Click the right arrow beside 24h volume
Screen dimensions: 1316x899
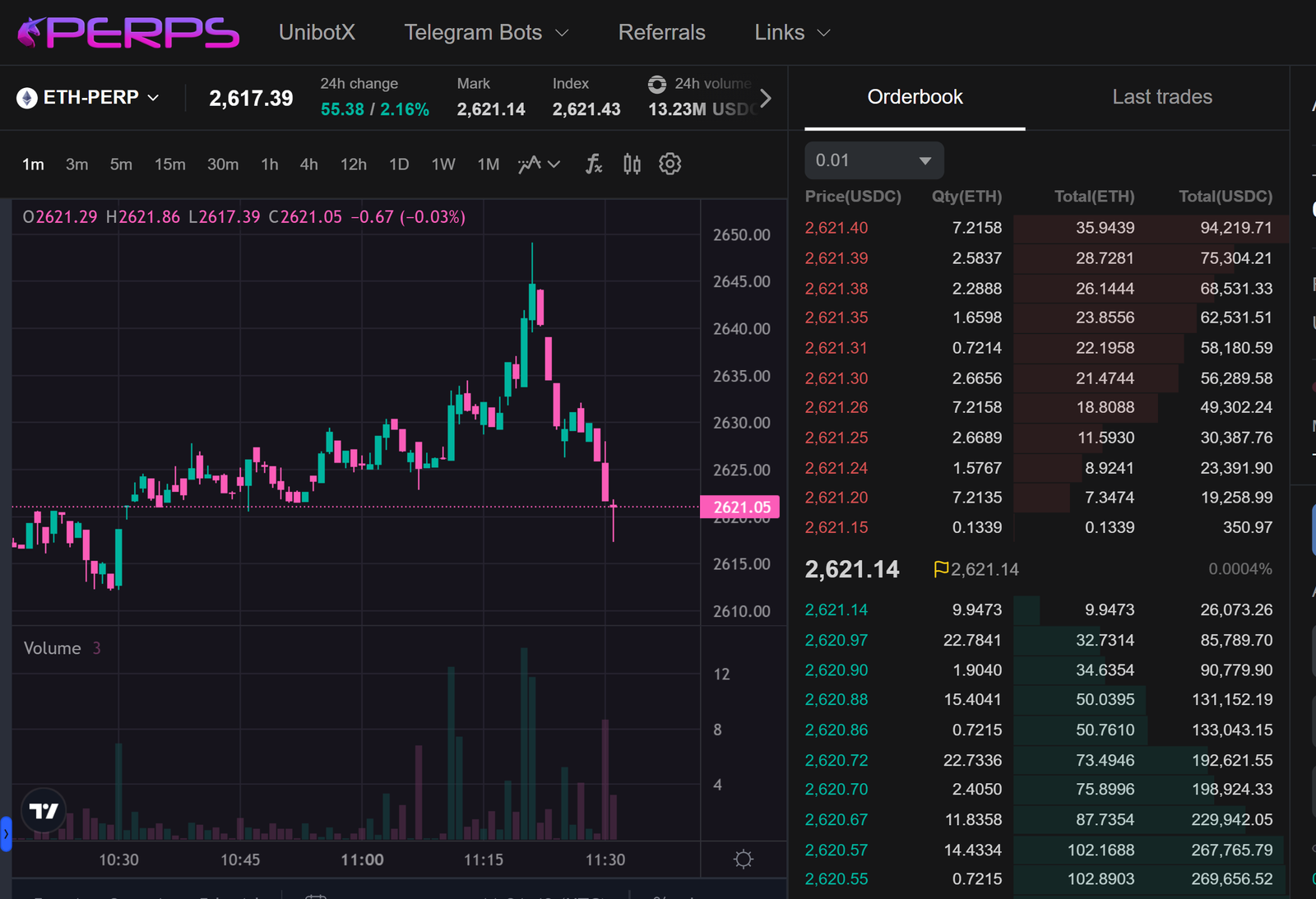pos(766,97)
